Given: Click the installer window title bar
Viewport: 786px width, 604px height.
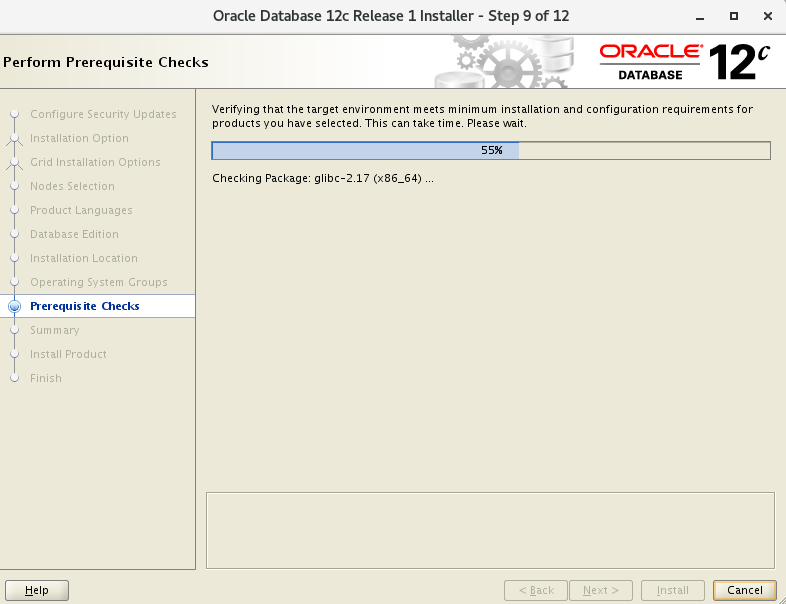Looking at the screenshot, I should [391, 16].
